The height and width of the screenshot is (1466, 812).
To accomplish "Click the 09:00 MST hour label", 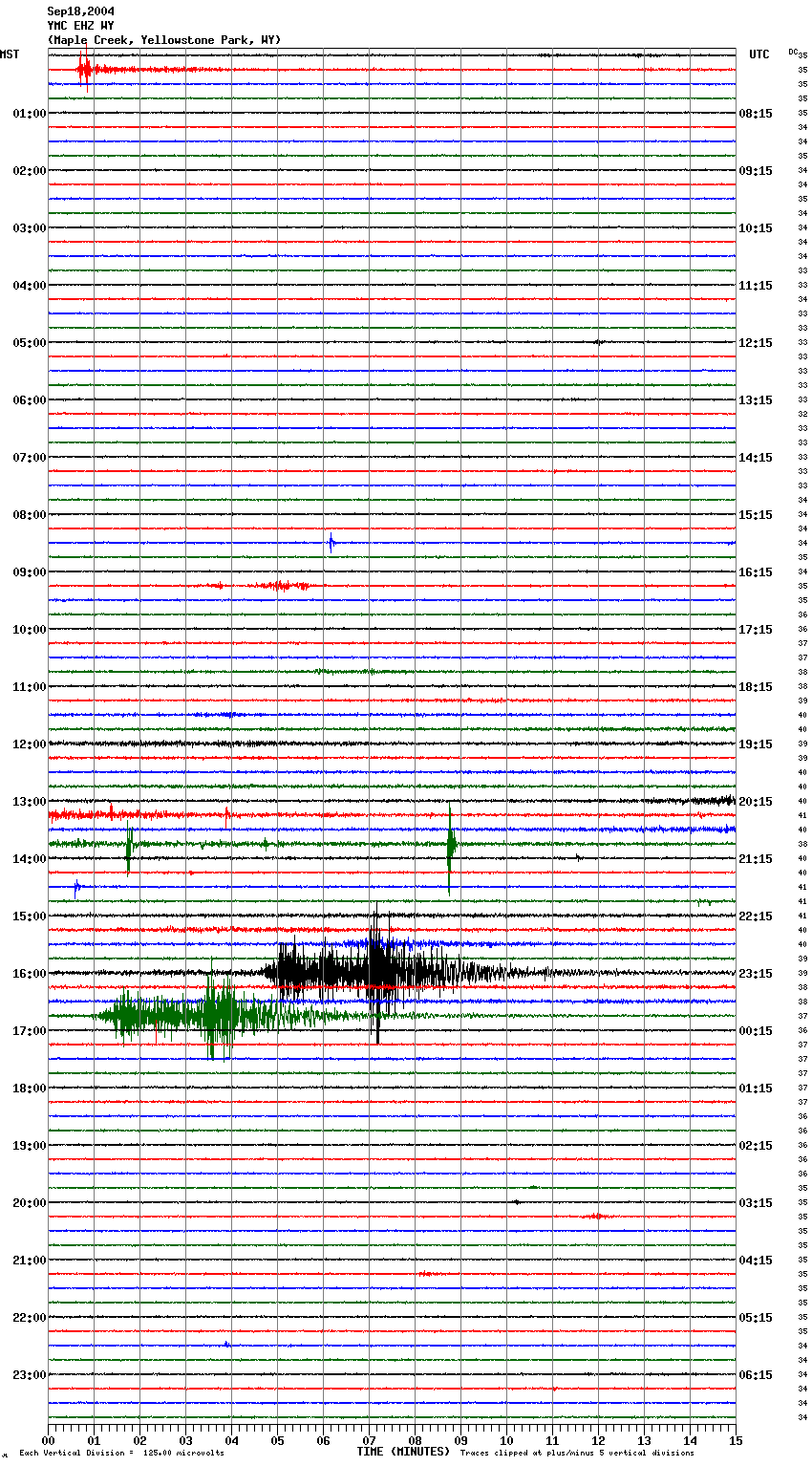I will click(x=29, y=572).
